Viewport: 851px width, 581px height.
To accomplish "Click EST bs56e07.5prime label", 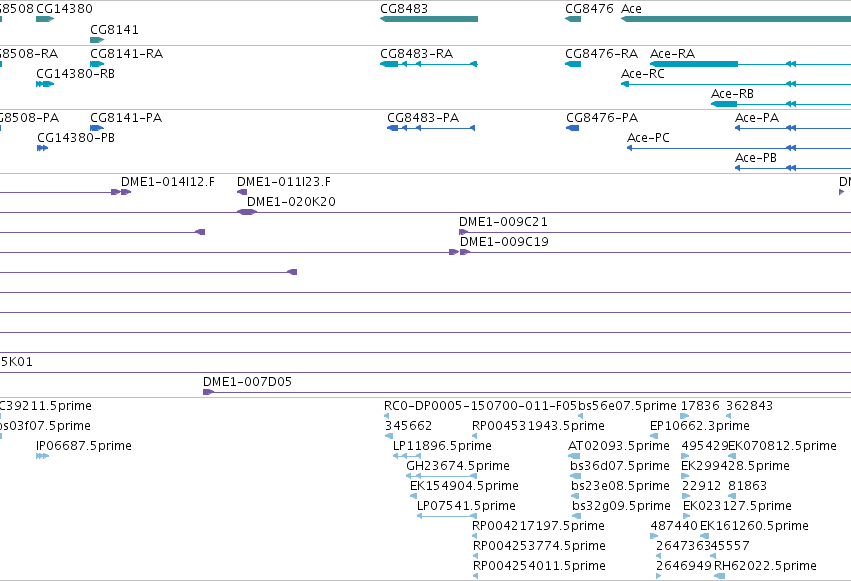I will (x=627, y=406).
